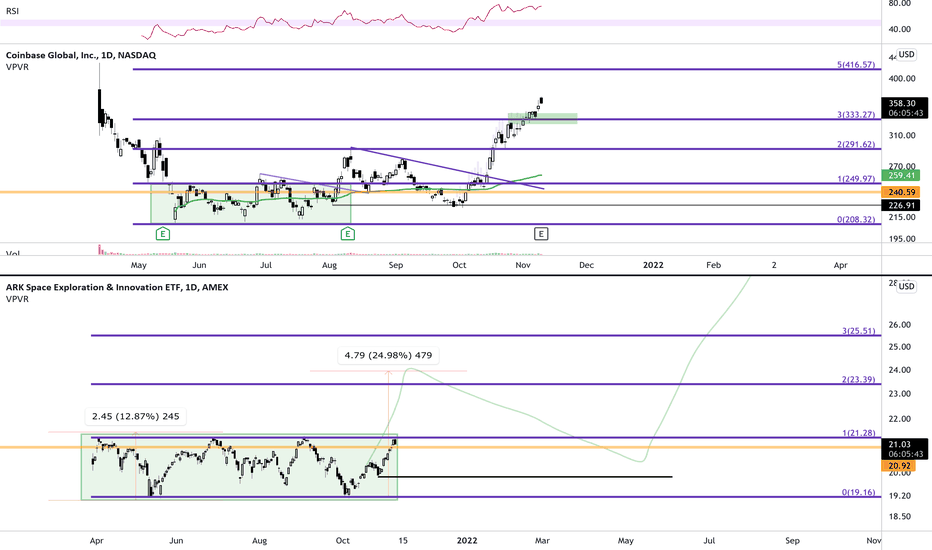This screenshot has width=932, height=550.
Task: Select the VPVR indicator on Coinbase chart
Action: click(x=17, y=67)
